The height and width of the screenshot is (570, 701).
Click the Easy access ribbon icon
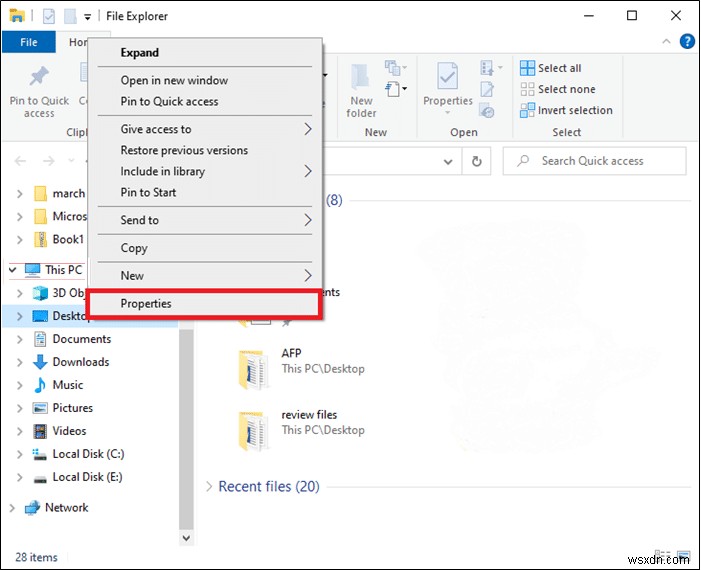pos(395,89)
